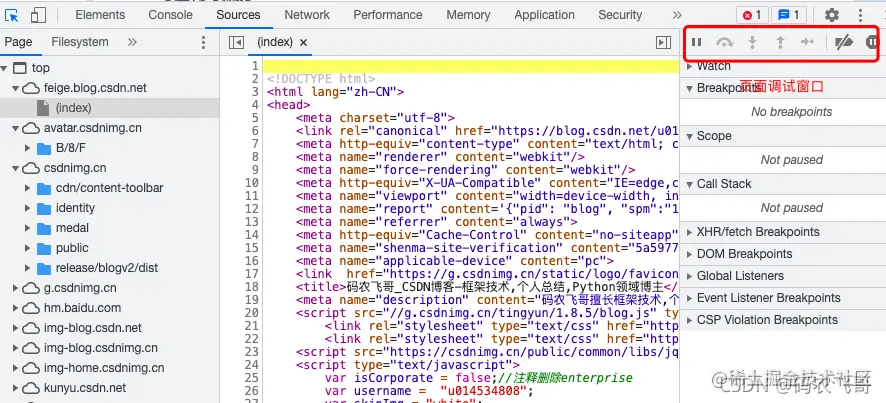Select the (index) file in tree
Screen dimensions: 886x403
tap(73, 107)
